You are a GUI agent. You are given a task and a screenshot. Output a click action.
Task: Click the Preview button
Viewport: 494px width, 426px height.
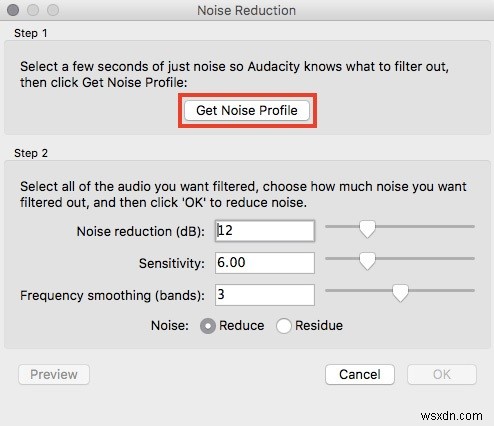pyautogui.click(x=54, y=374)
